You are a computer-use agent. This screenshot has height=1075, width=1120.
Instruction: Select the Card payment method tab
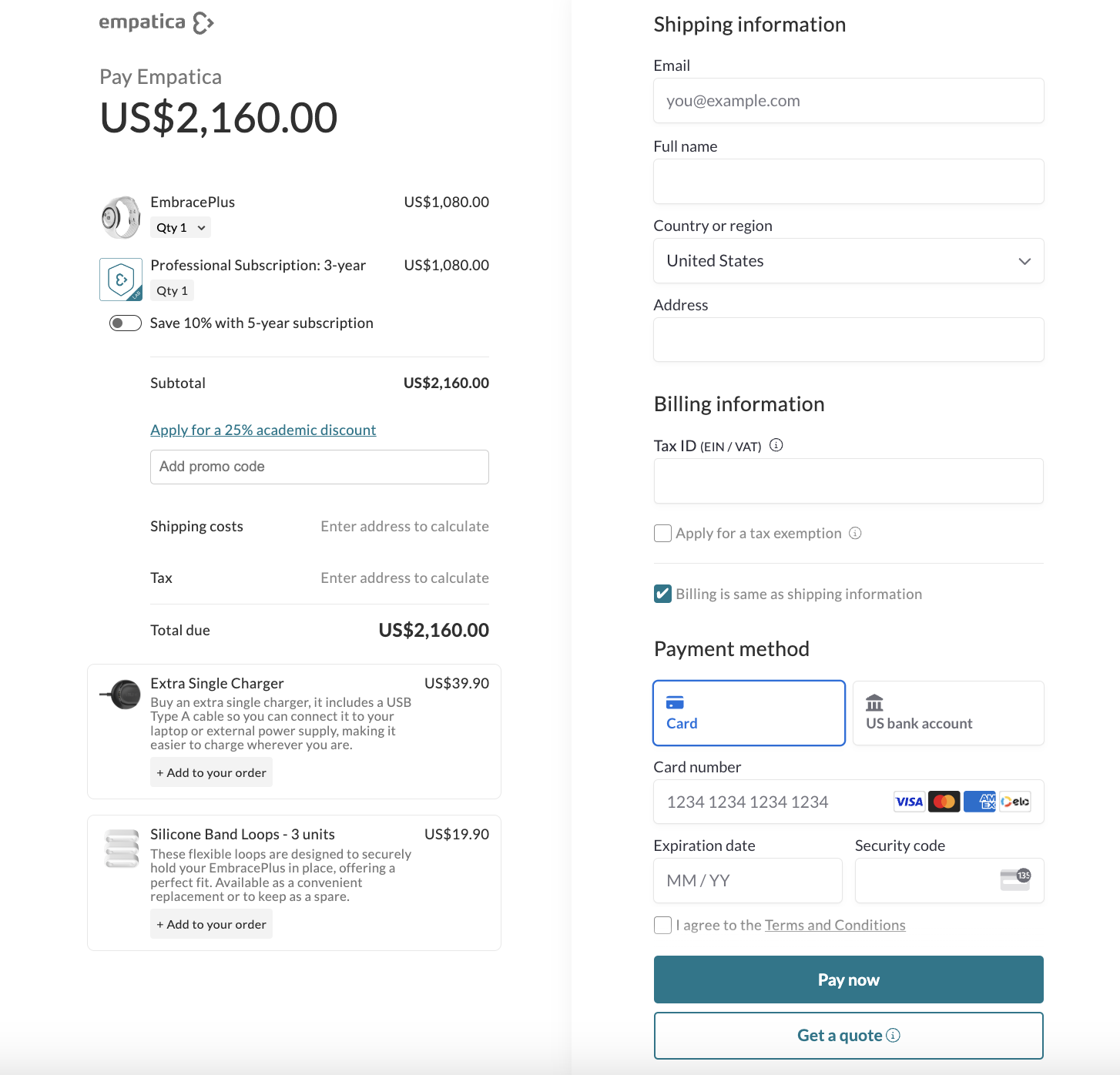749,713
